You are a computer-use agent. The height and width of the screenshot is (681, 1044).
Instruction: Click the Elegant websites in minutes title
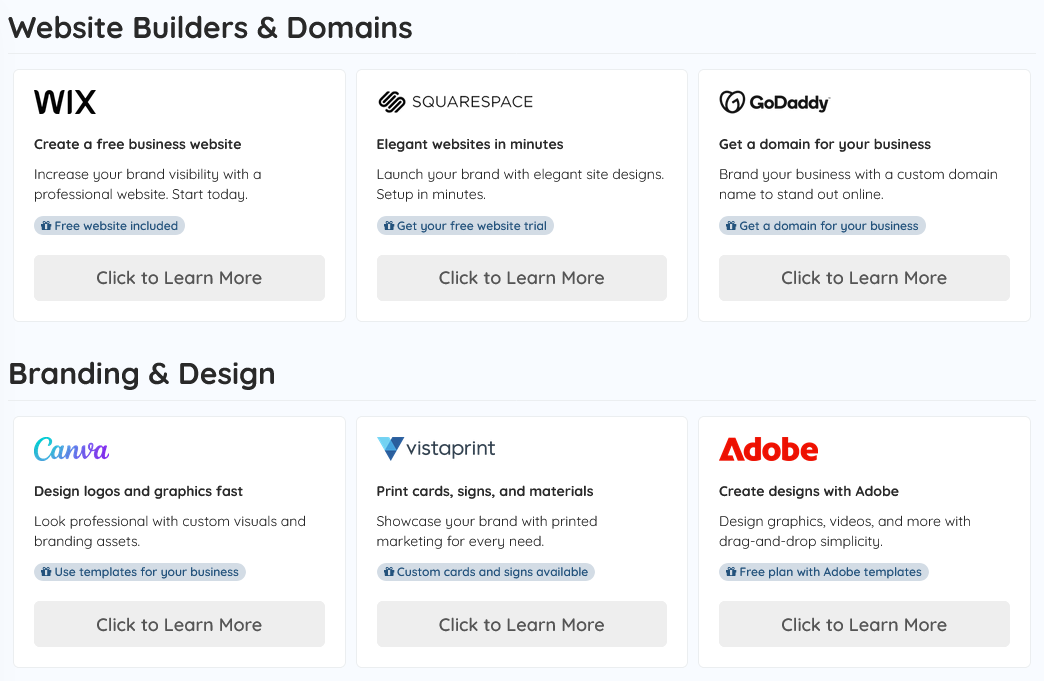470,144
